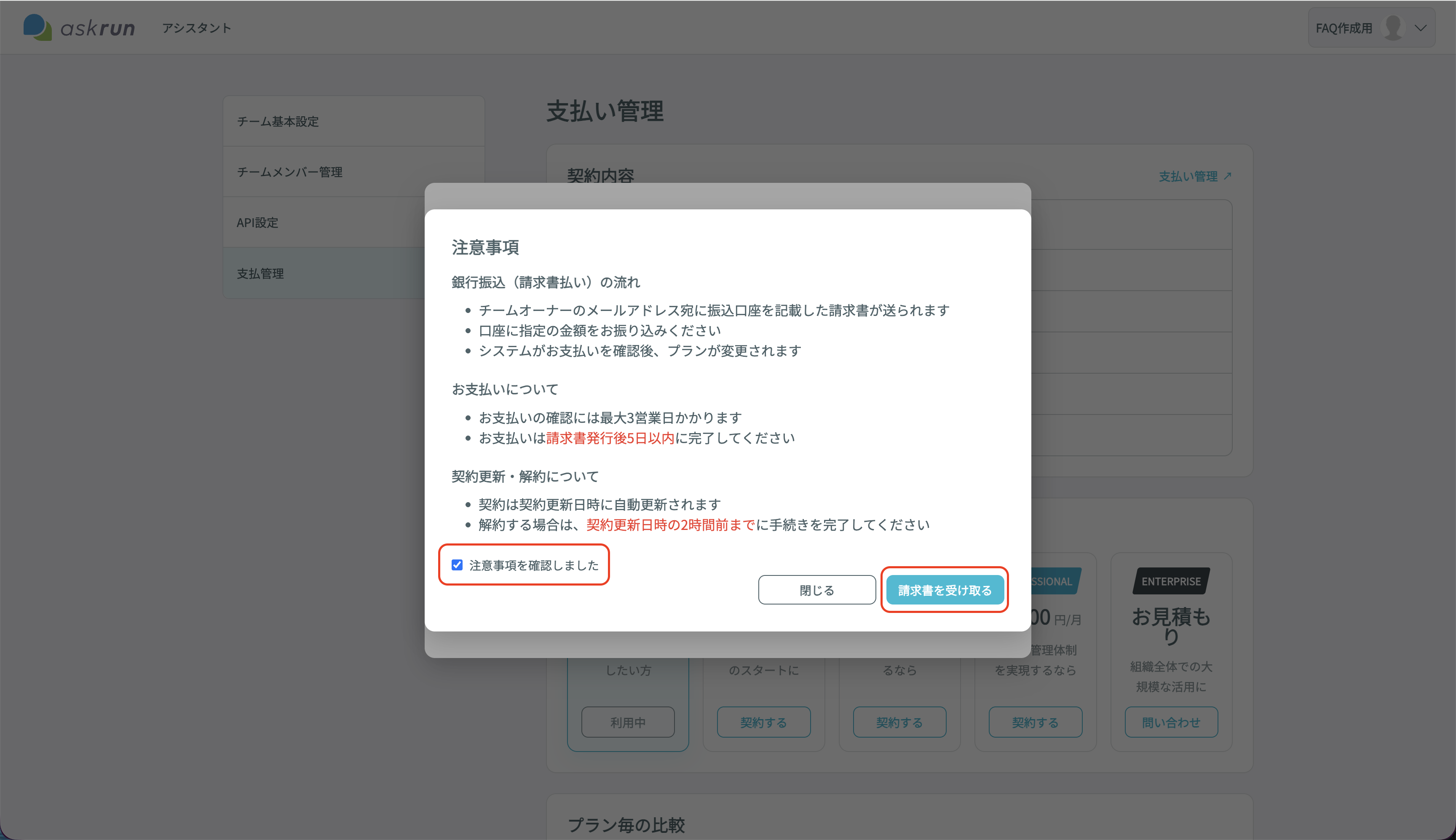The image size is (1456, 840).
Task: Click bullet 契約は契約更新日時に自動更新されます
Action: 600,504
